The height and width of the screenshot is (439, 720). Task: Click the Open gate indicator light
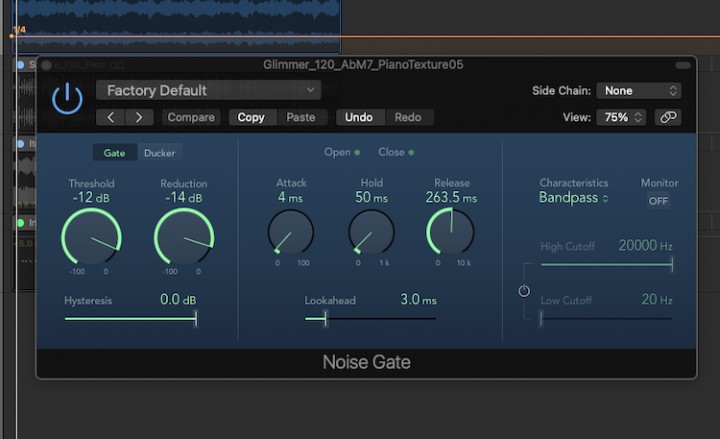click(x=357, y=152)
